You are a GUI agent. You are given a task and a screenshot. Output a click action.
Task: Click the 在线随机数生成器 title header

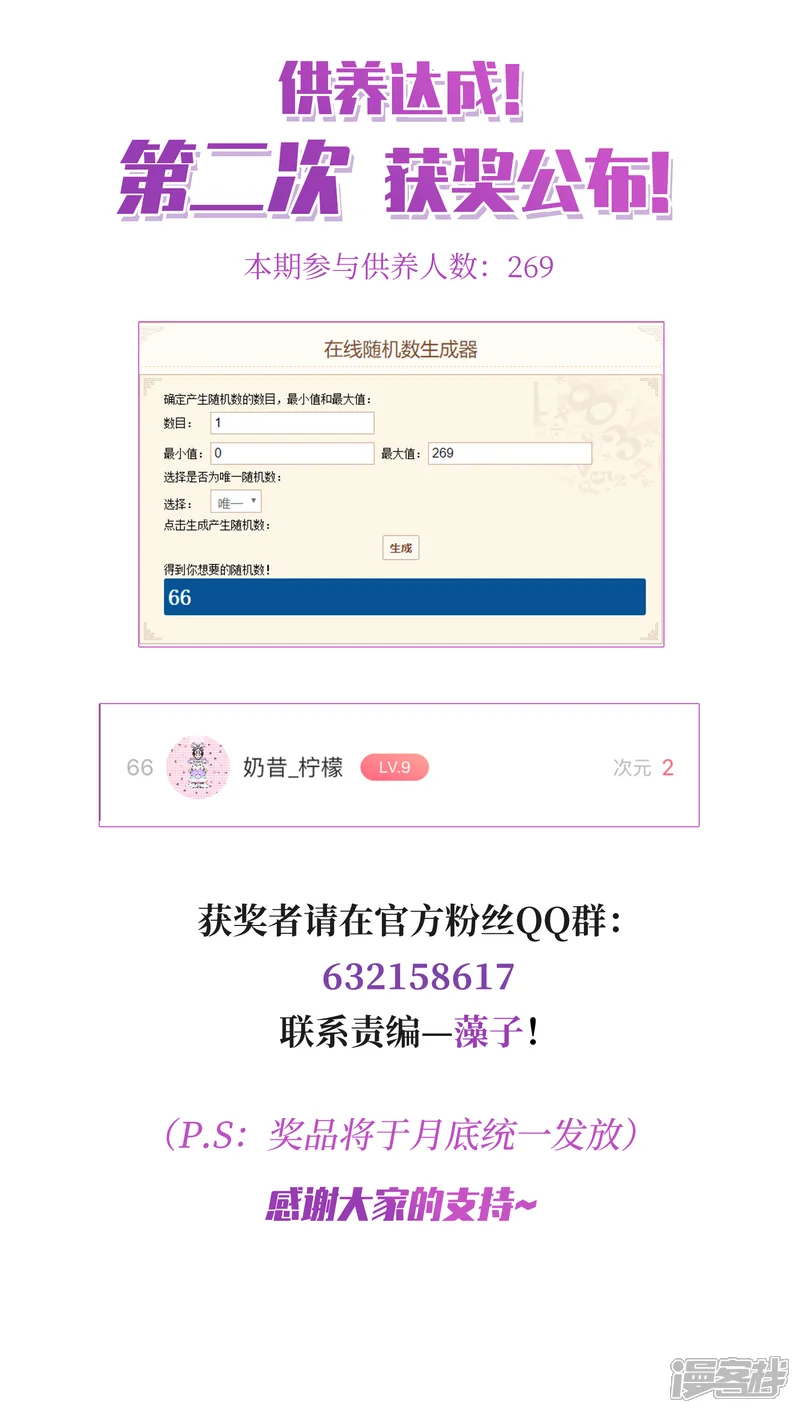[401, 349]
